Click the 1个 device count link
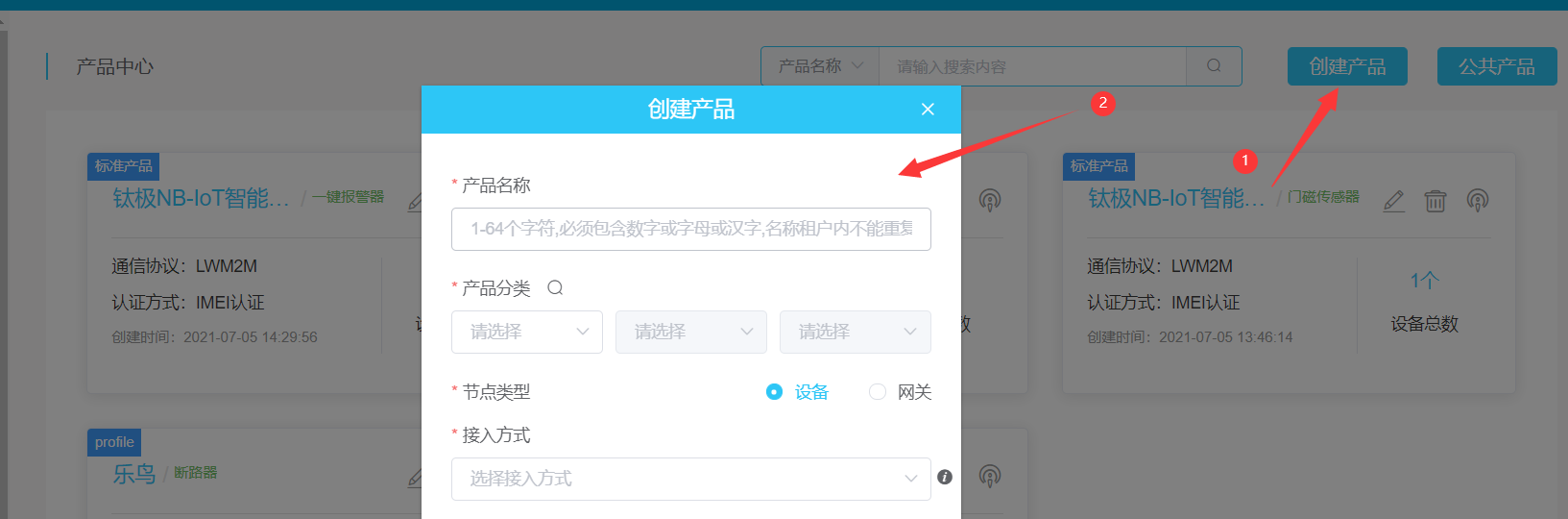 tap(1424, 281)
